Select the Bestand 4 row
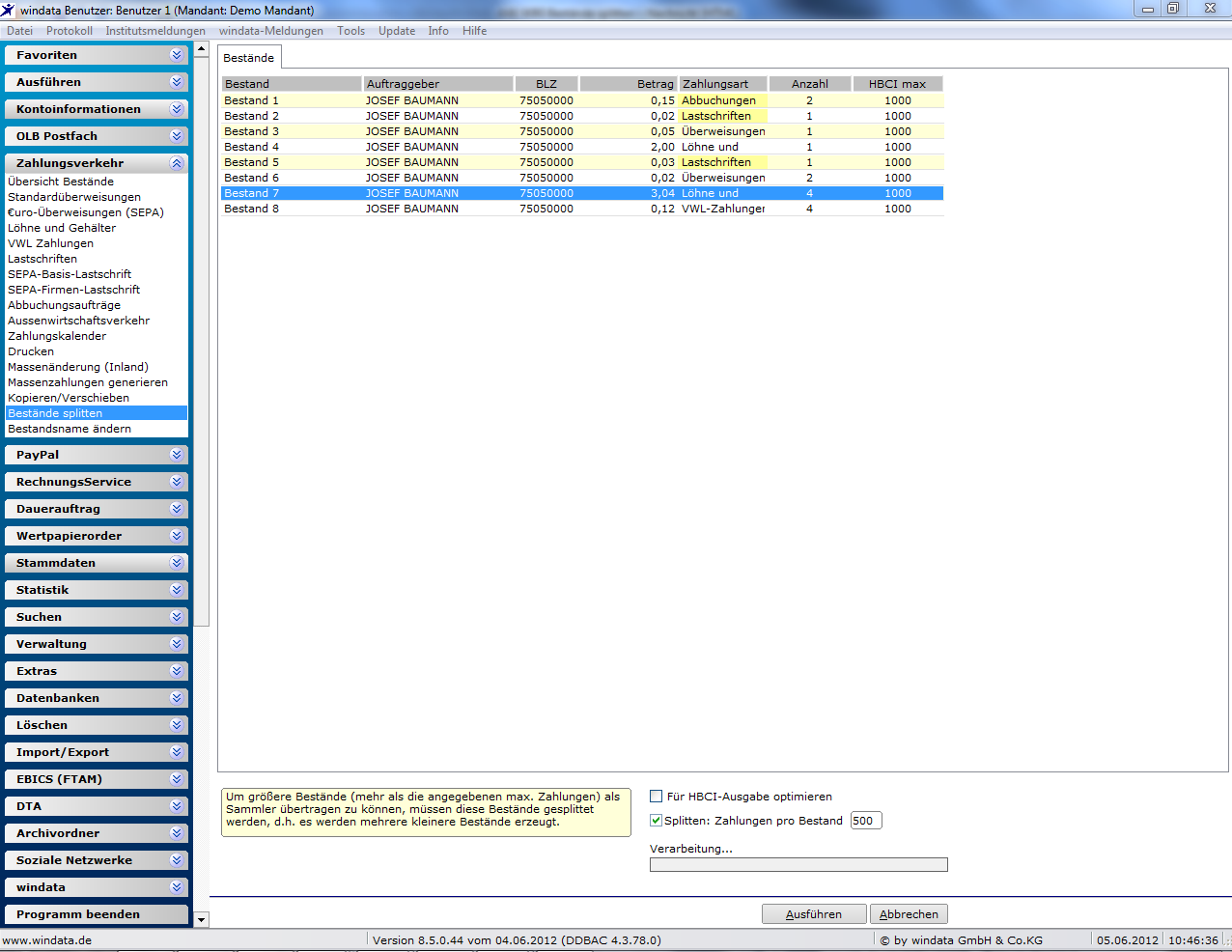 click(583, 147)
